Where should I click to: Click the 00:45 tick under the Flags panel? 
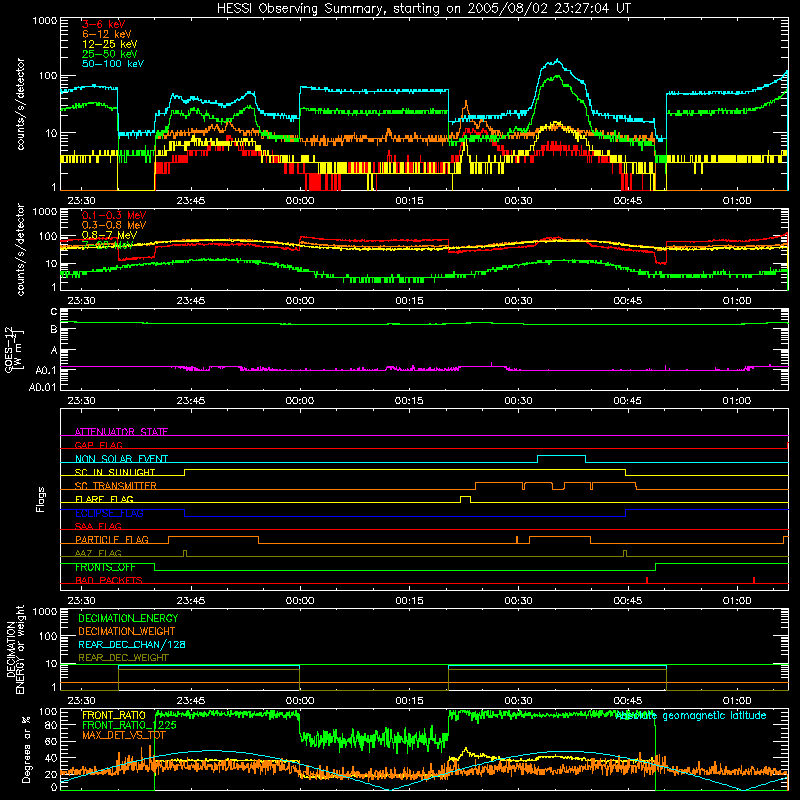(x=628, y=601)
